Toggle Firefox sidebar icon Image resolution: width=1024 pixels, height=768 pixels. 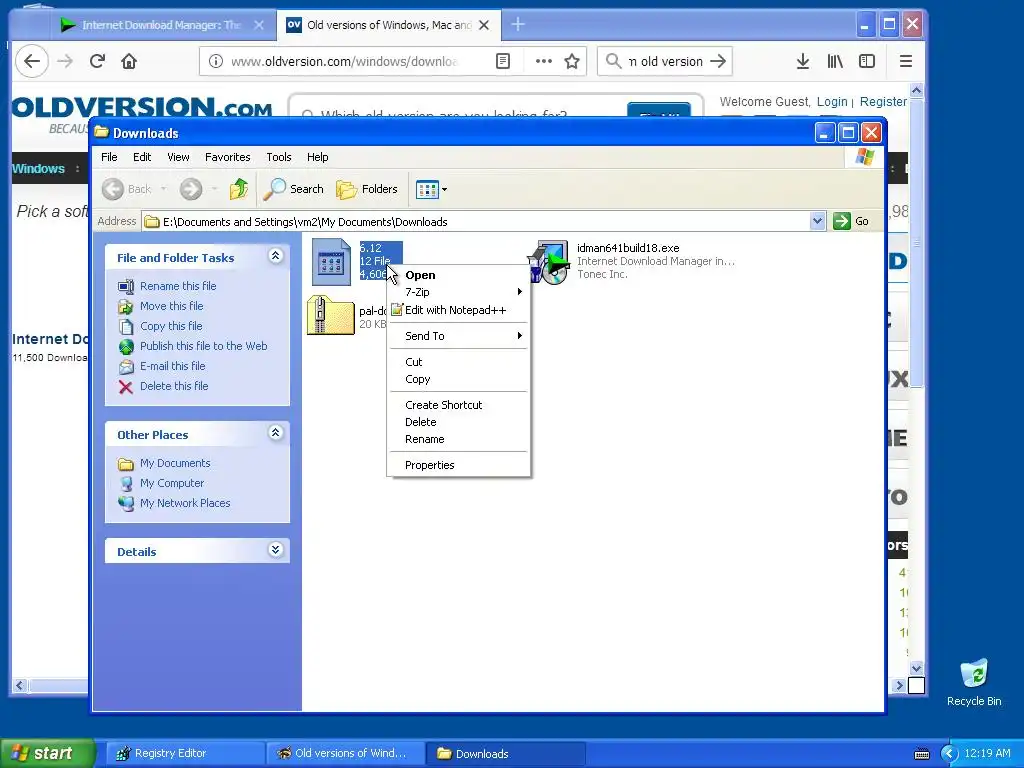pos(867,61)
